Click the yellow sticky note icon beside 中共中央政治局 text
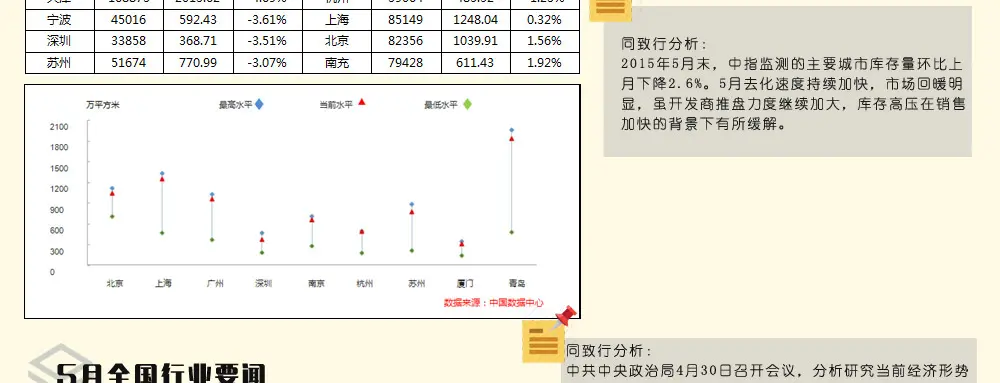Image resolution: width=1000 pixels, height=383 pixels. pos(543,342)
